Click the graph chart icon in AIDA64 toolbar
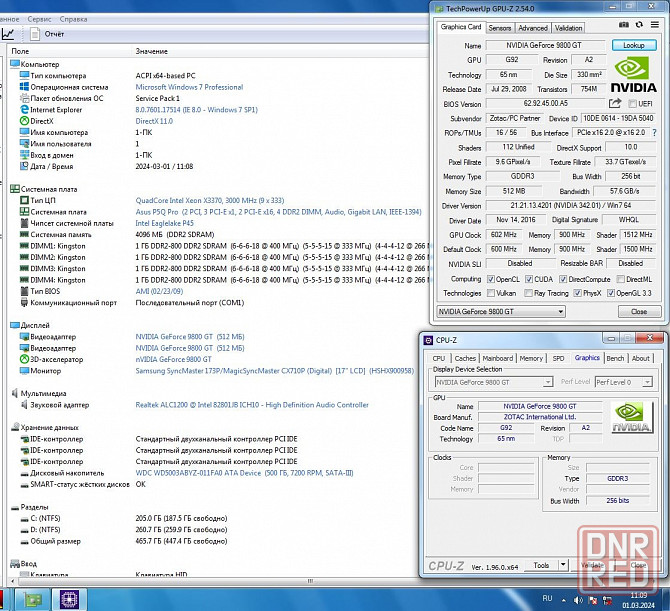This screenshot has width=670, height=611. click(x=8, y=34)
